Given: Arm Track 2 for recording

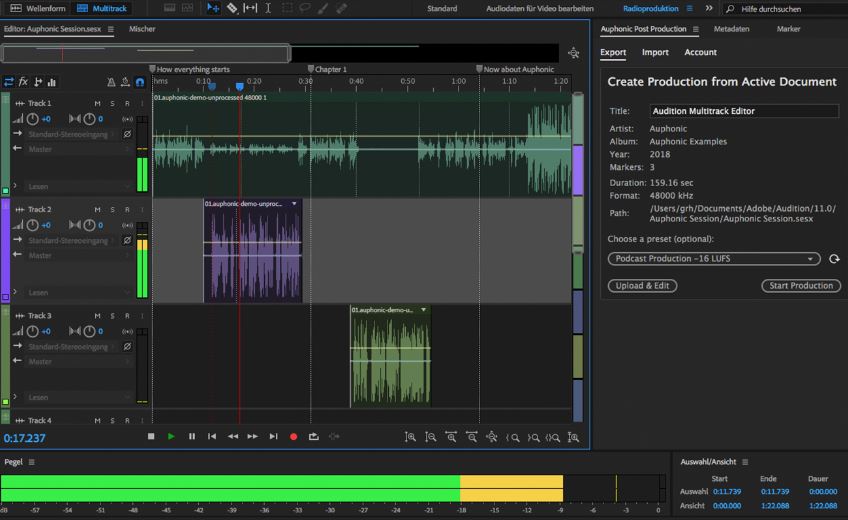Looking at the screenshot, I should coord(127,209).
